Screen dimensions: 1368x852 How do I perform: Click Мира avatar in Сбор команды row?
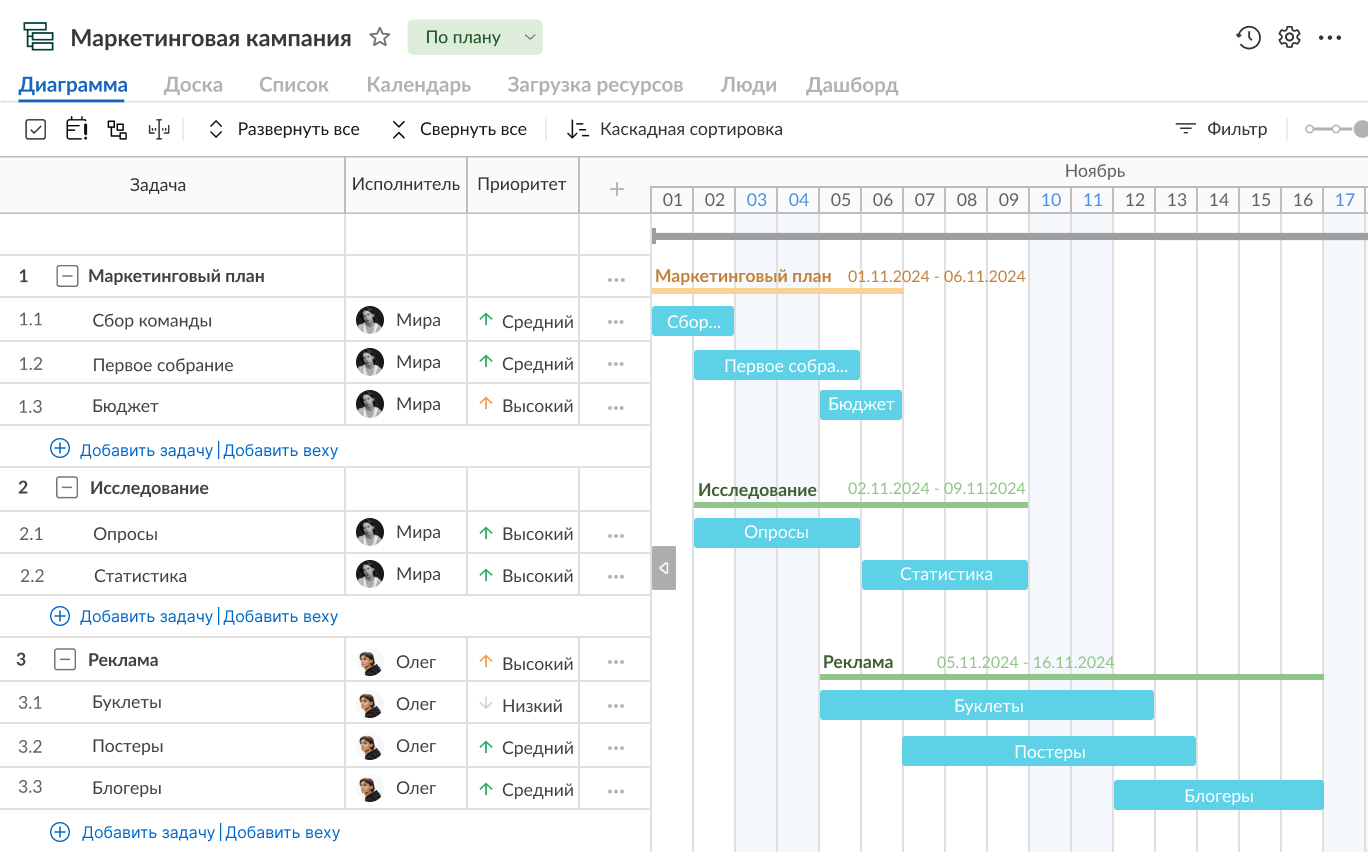pyautogui.click(x=370, y=320)
